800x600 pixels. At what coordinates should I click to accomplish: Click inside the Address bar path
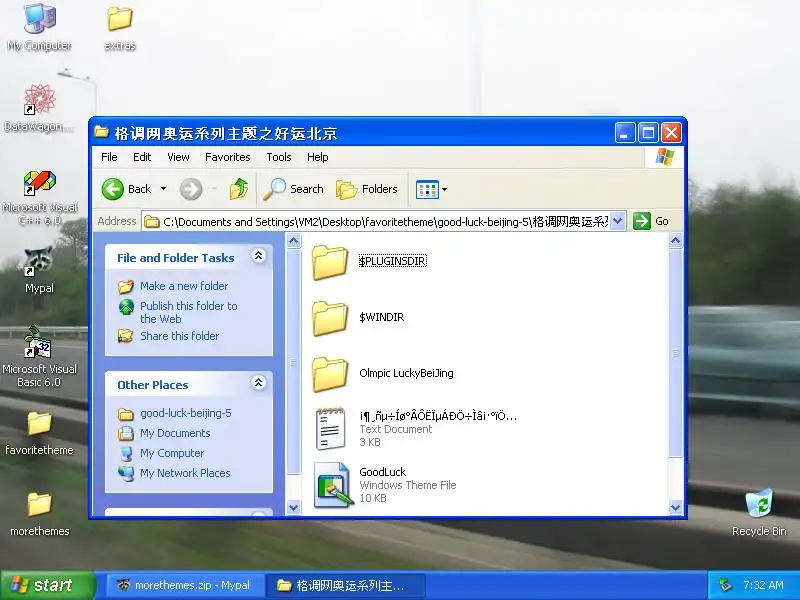coord(376,221)
